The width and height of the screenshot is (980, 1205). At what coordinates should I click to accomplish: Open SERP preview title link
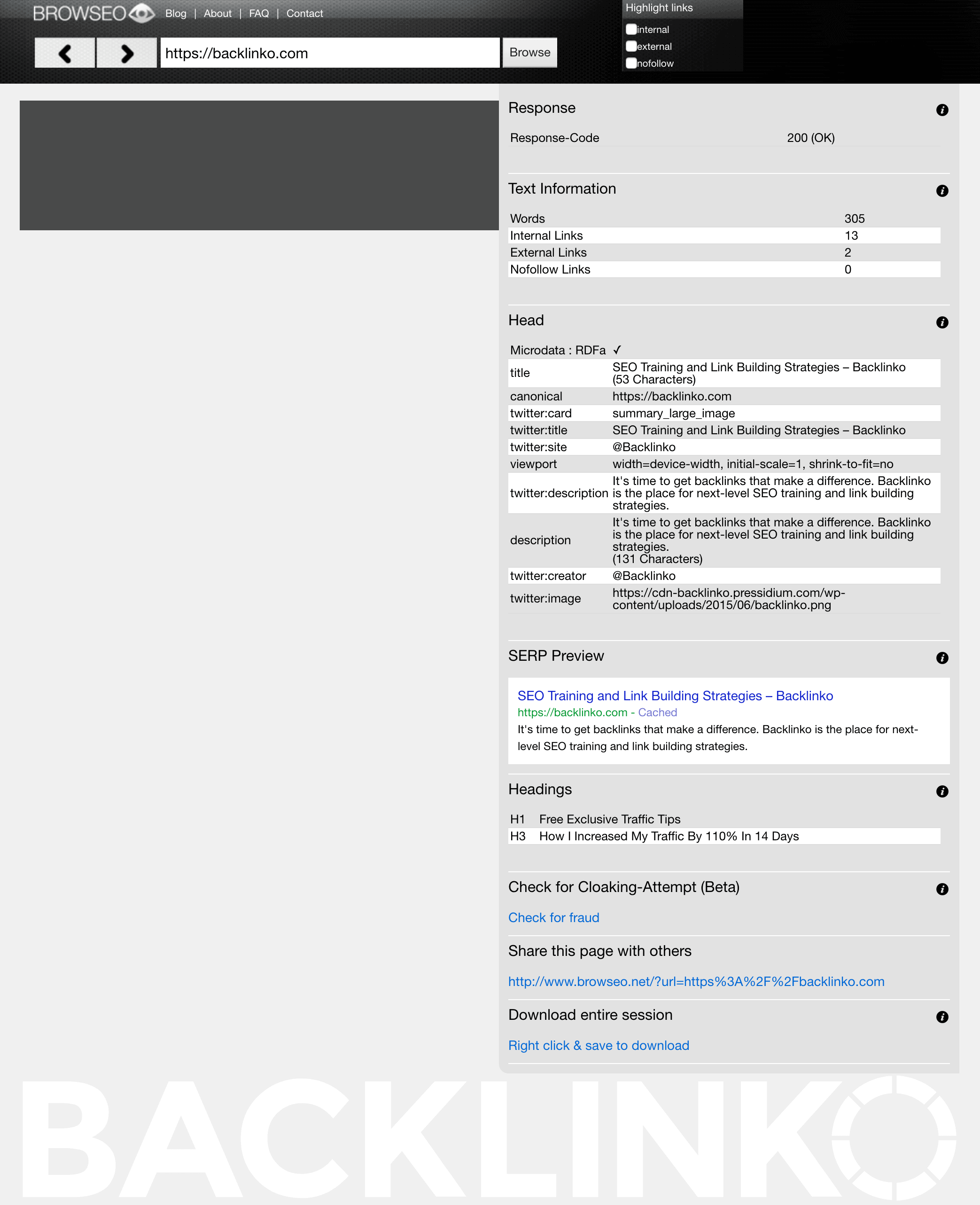click(675, 696)
